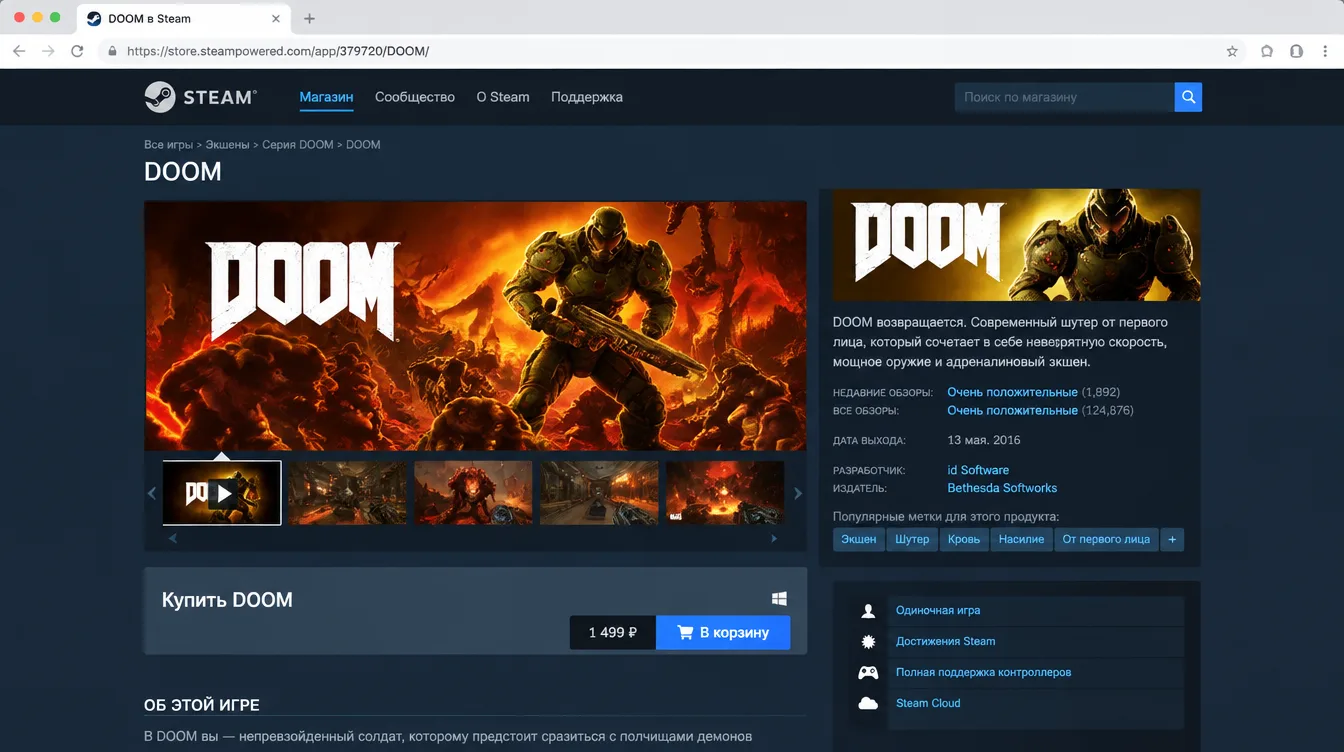Open a new browser tab
Screen dimensions: 1344x752
point(309,18)
